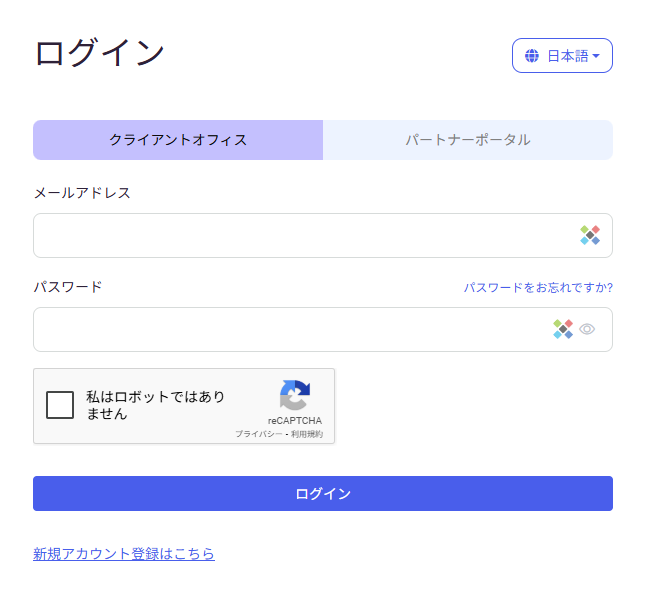
Task: Check the 私はロボットではありません checkbox
Action: coord(60,405)
